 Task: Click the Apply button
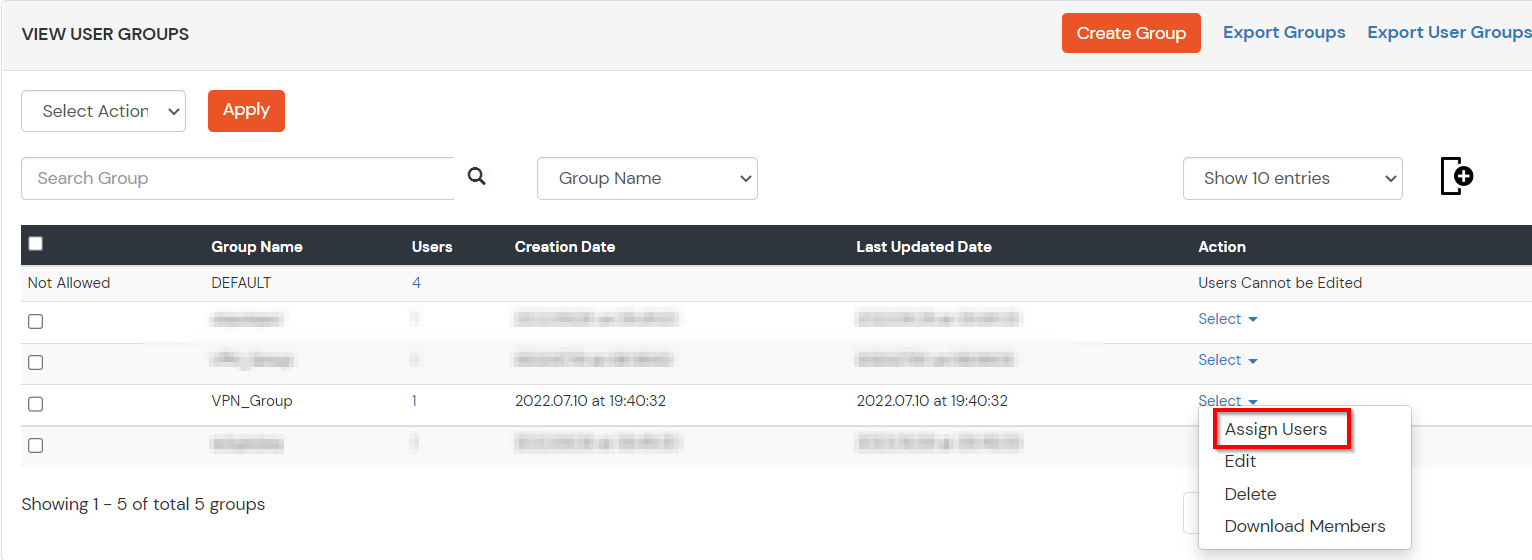coord(246,110)
